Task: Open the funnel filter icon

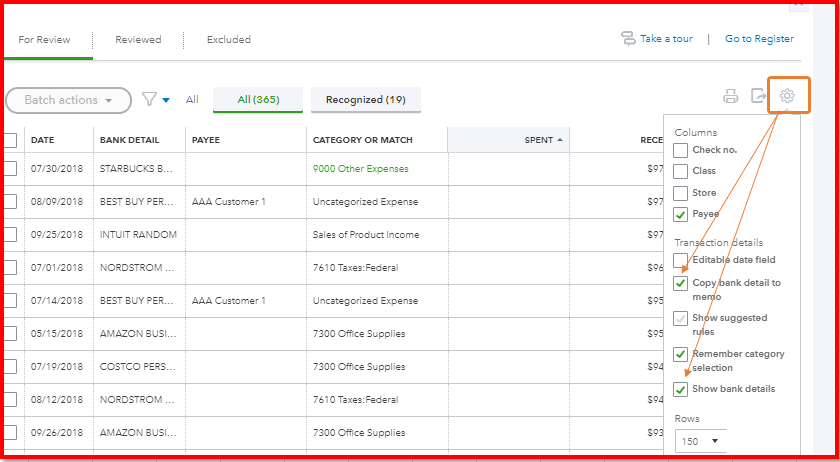Action: coord(149,99)
